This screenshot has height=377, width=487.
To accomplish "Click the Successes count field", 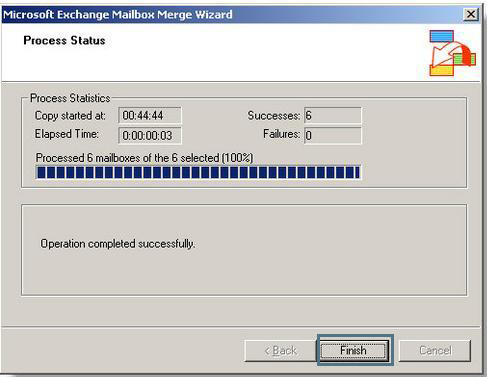I will pos(333,116).
